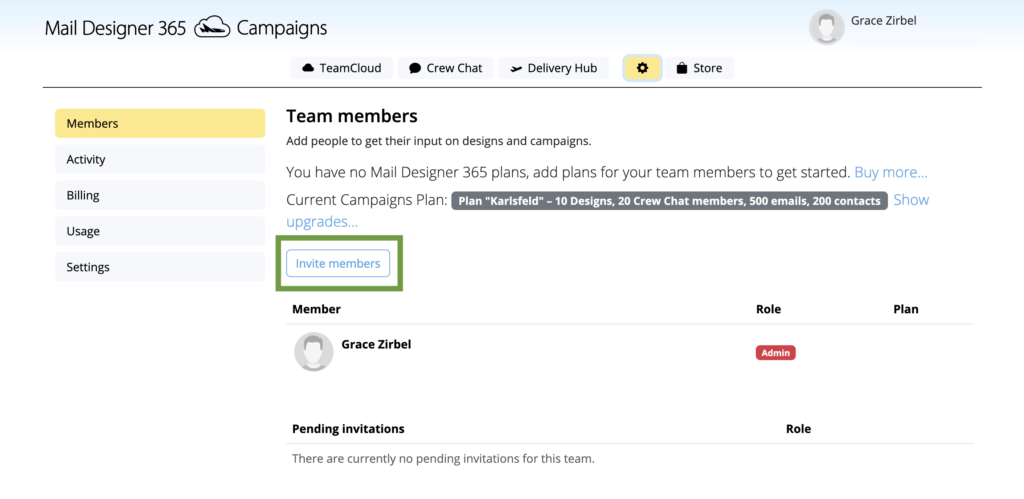Click Grace Zirbel's name in the header
1024x499 pixels.
(x=883, y=21)
